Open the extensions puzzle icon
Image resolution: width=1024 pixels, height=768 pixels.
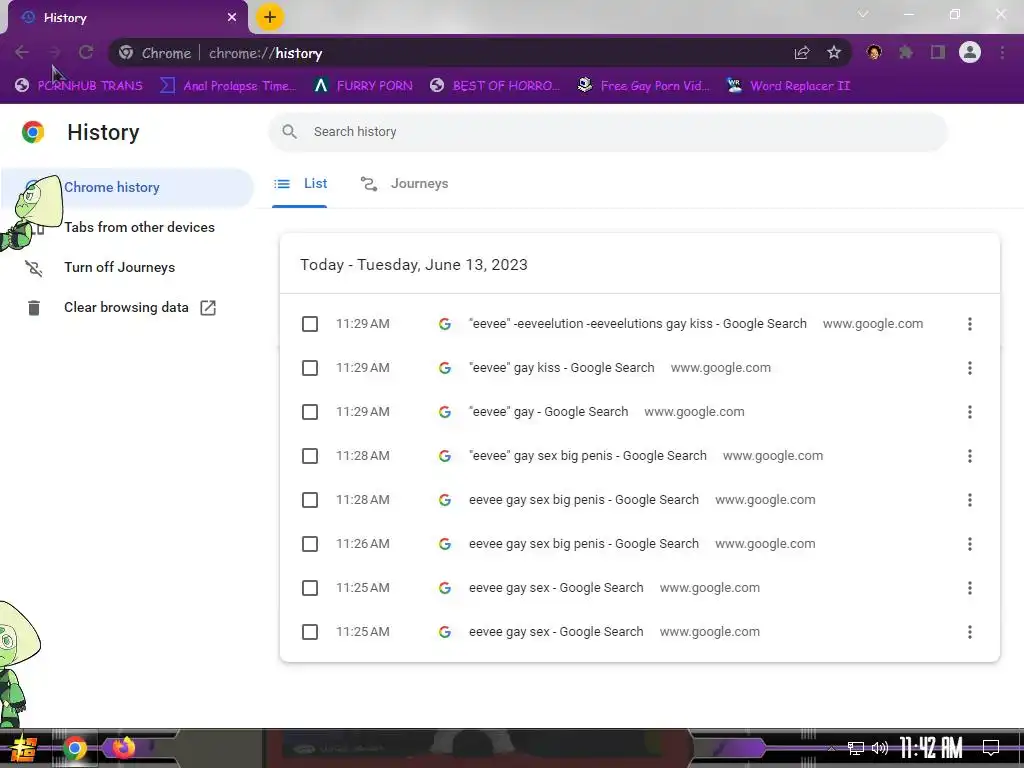(x=906, y=52)
